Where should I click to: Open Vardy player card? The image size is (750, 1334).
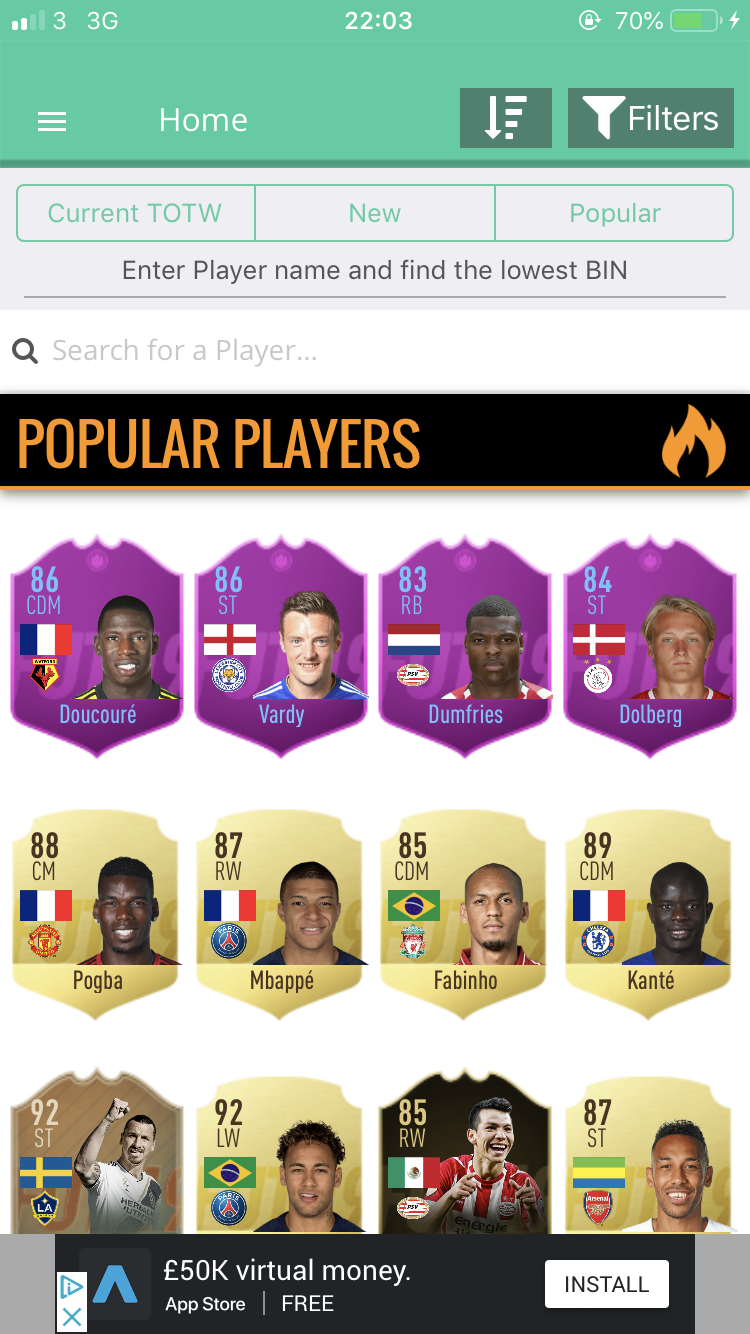click(281, 648)
